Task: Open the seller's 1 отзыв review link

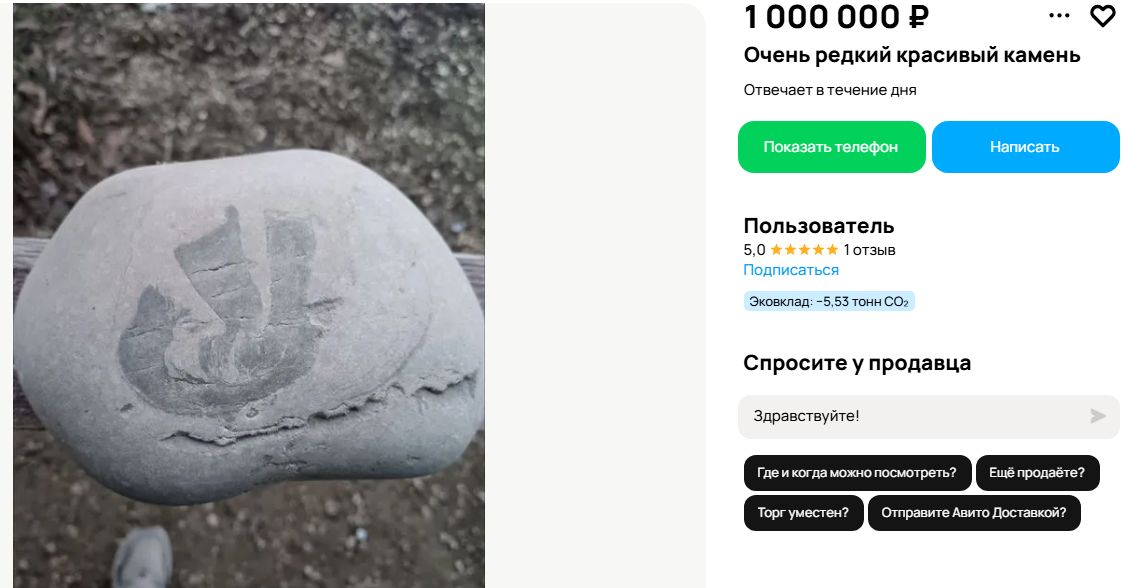Action: click(x=869, y=250)
